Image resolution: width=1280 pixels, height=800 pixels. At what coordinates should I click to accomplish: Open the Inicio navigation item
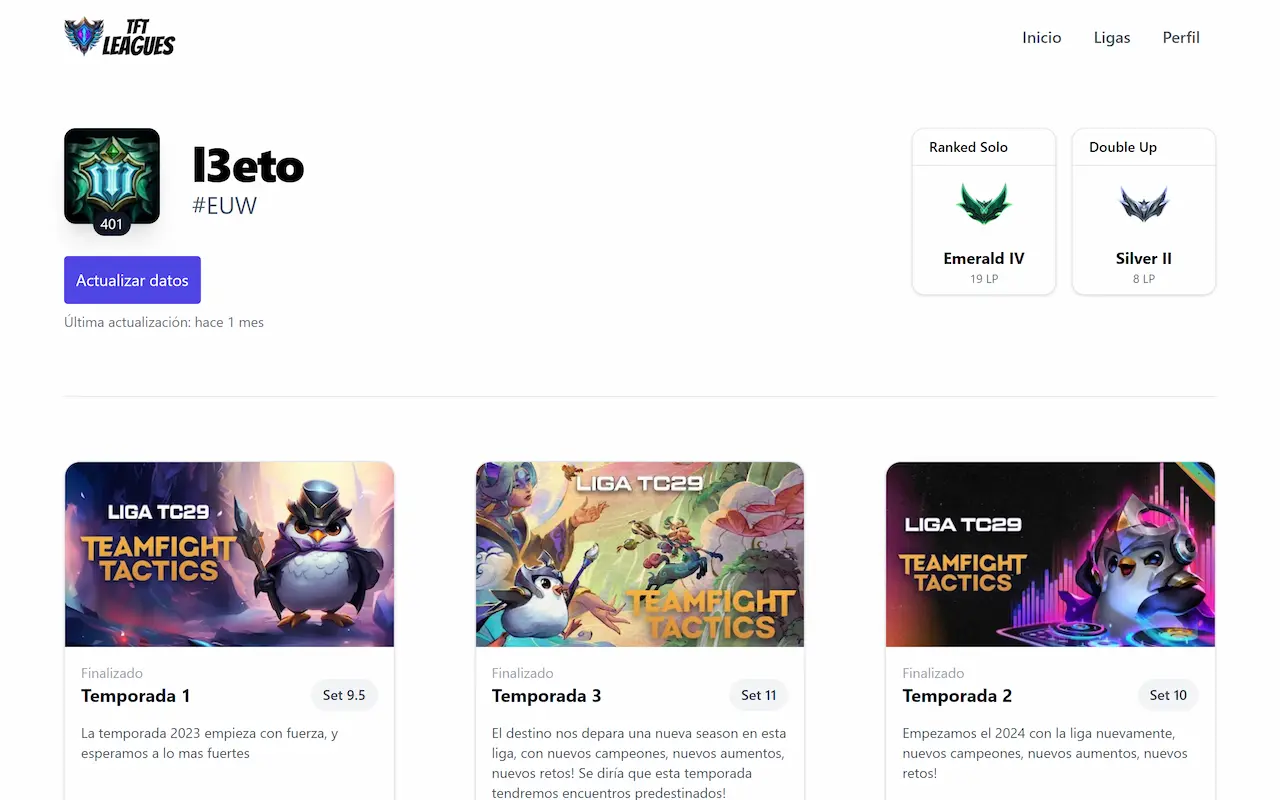coord(1041,37)
